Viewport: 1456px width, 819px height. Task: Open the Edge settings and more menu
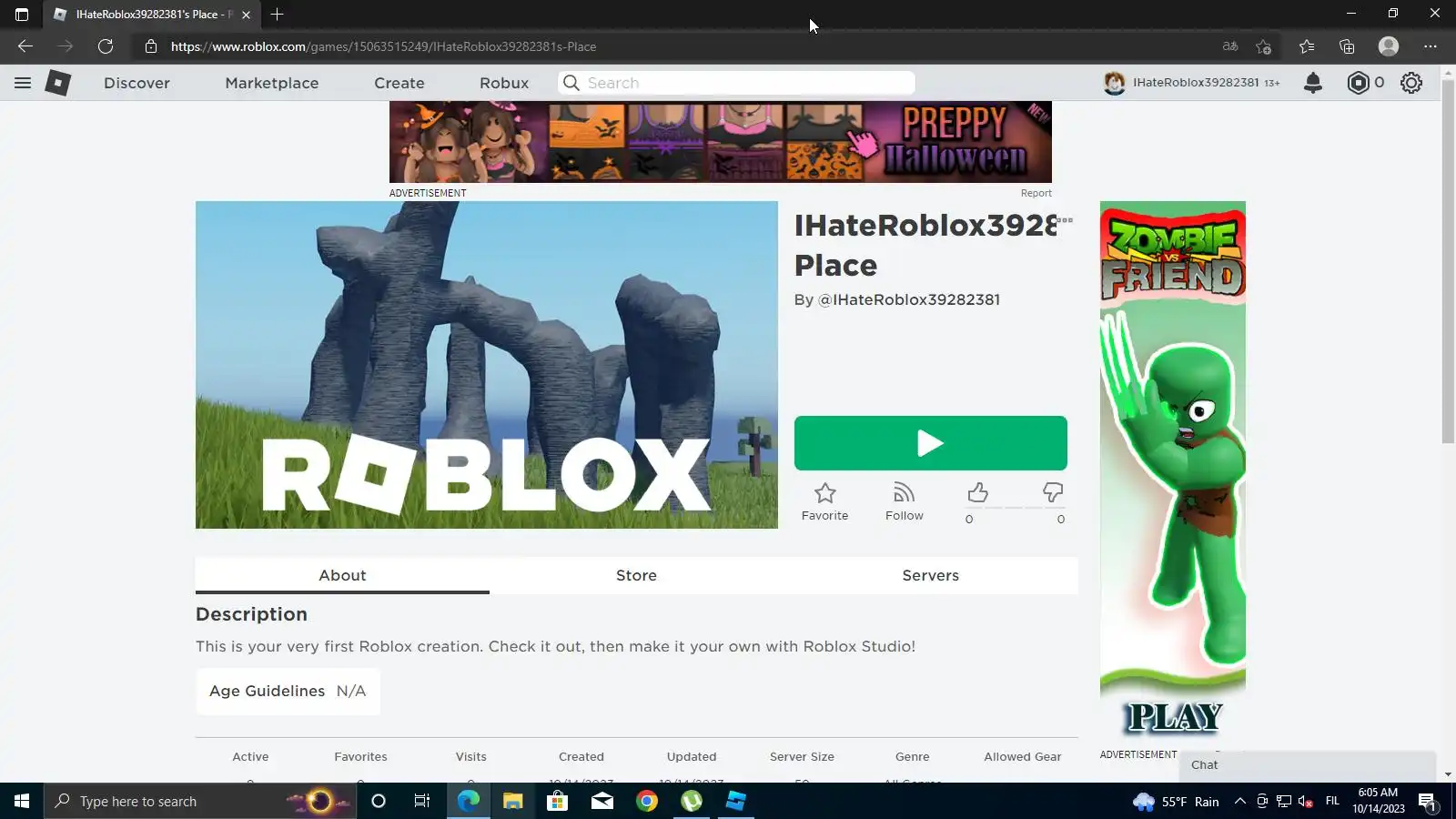[1431, 46]
